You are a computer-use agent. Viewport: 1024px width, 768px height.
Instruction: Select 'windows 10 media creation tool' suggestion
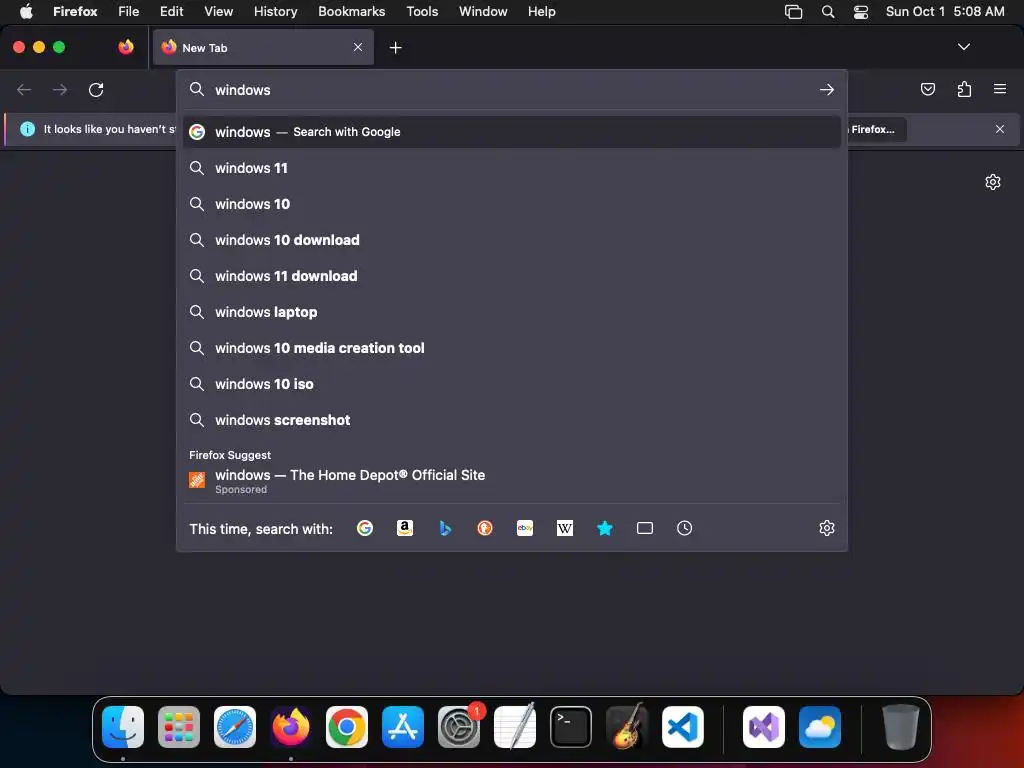tap(512, 348)
